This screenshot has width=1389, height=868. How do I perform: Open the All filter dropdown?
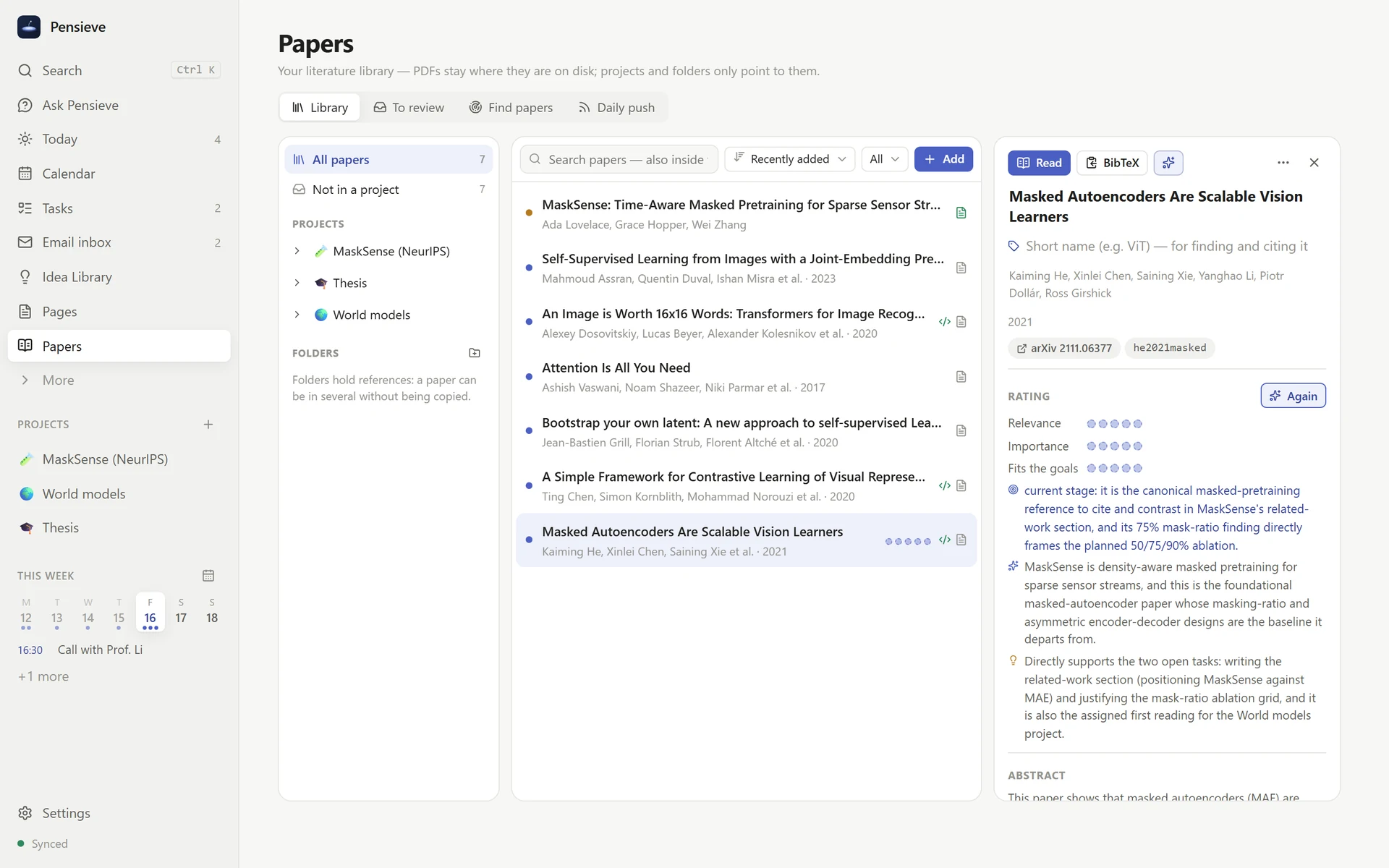[x=884, y=159]
